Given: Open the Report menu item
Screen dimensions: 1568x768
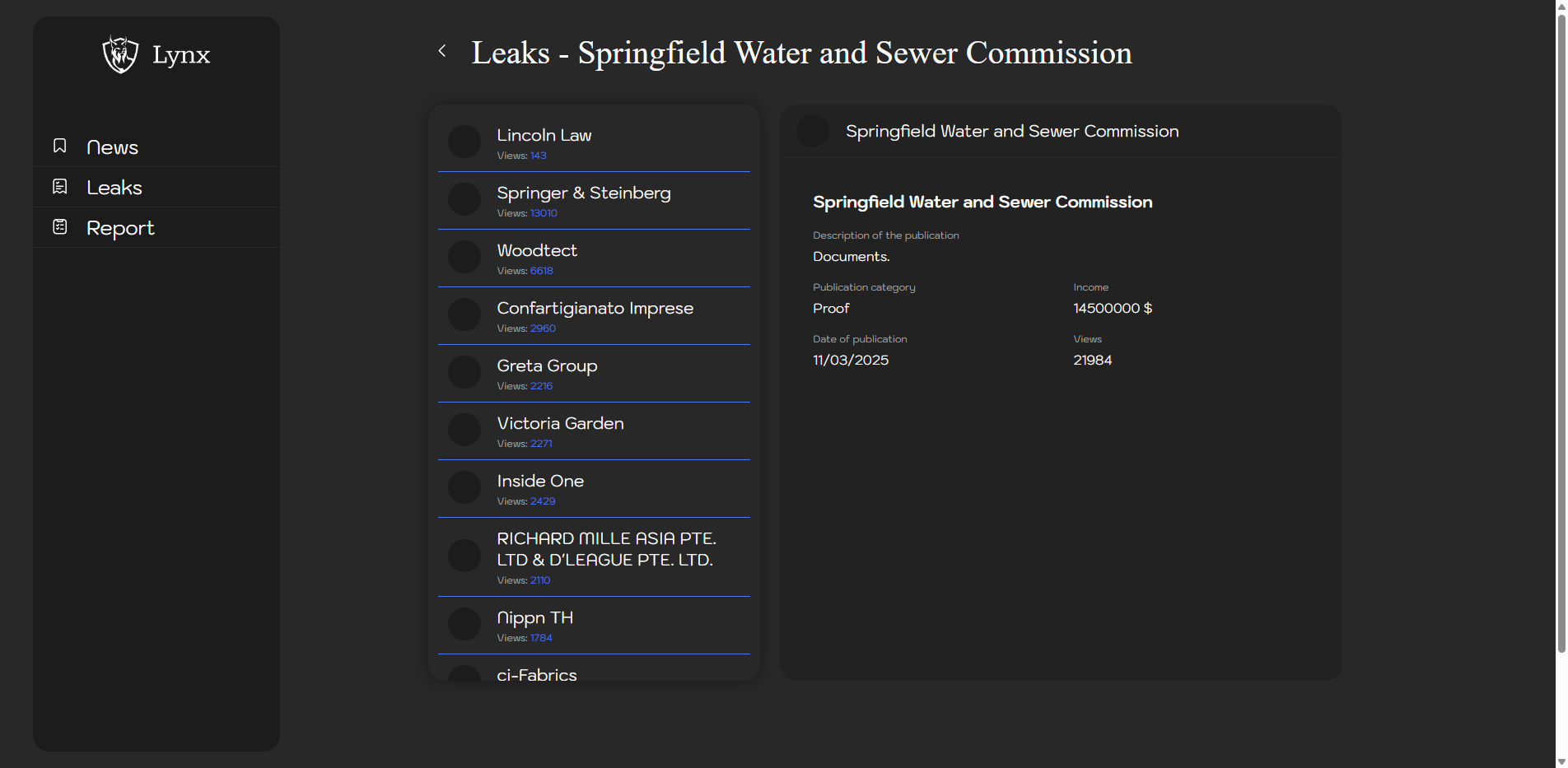Looking at the screenshot, I should point(120,228).
